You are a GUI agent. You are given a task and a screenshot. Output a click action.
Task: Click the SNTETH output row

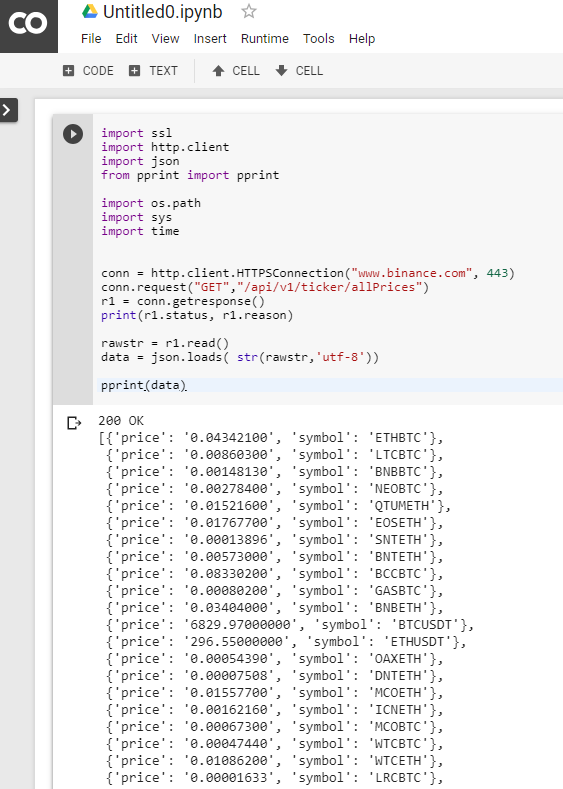[x=275, y=540]
